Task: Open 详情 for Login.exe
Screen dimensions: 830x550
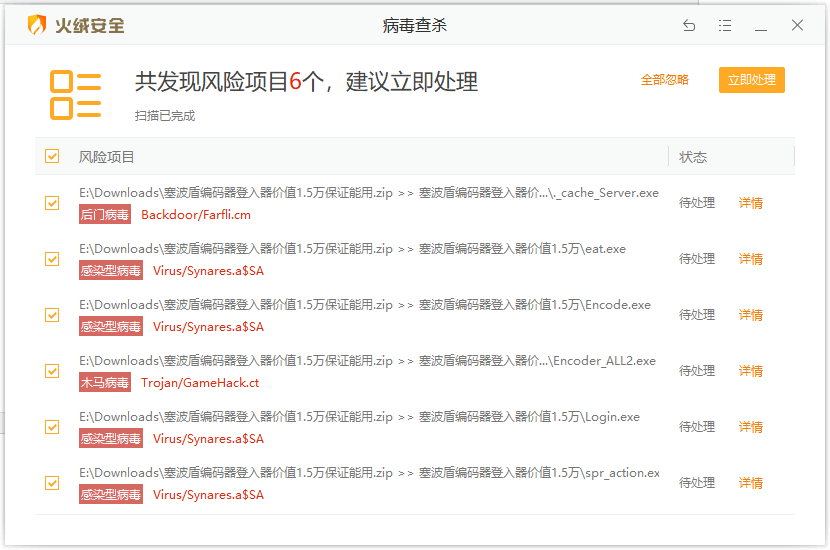Action: coord(751,427)
